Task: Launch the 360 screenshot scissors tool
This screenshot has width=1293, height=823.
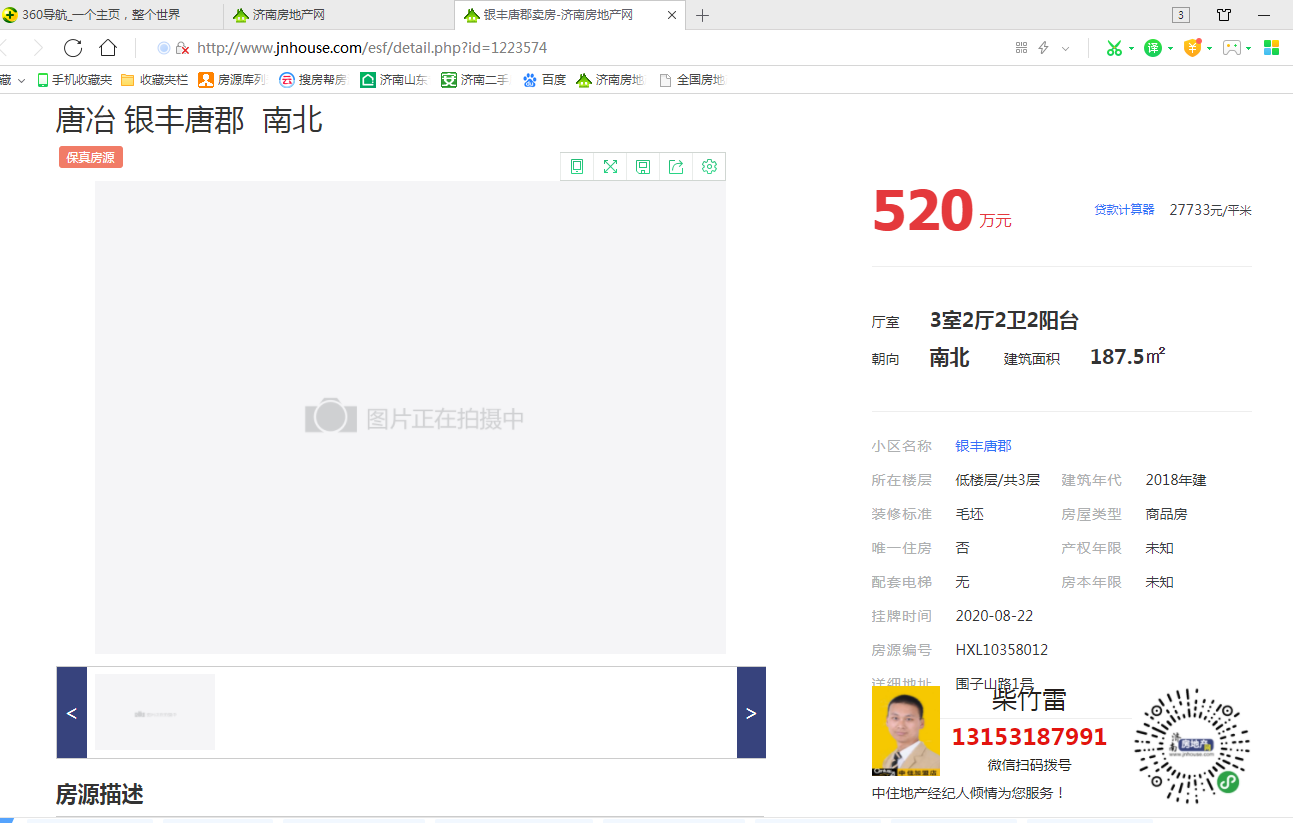Action: [x=1113, y=47]
